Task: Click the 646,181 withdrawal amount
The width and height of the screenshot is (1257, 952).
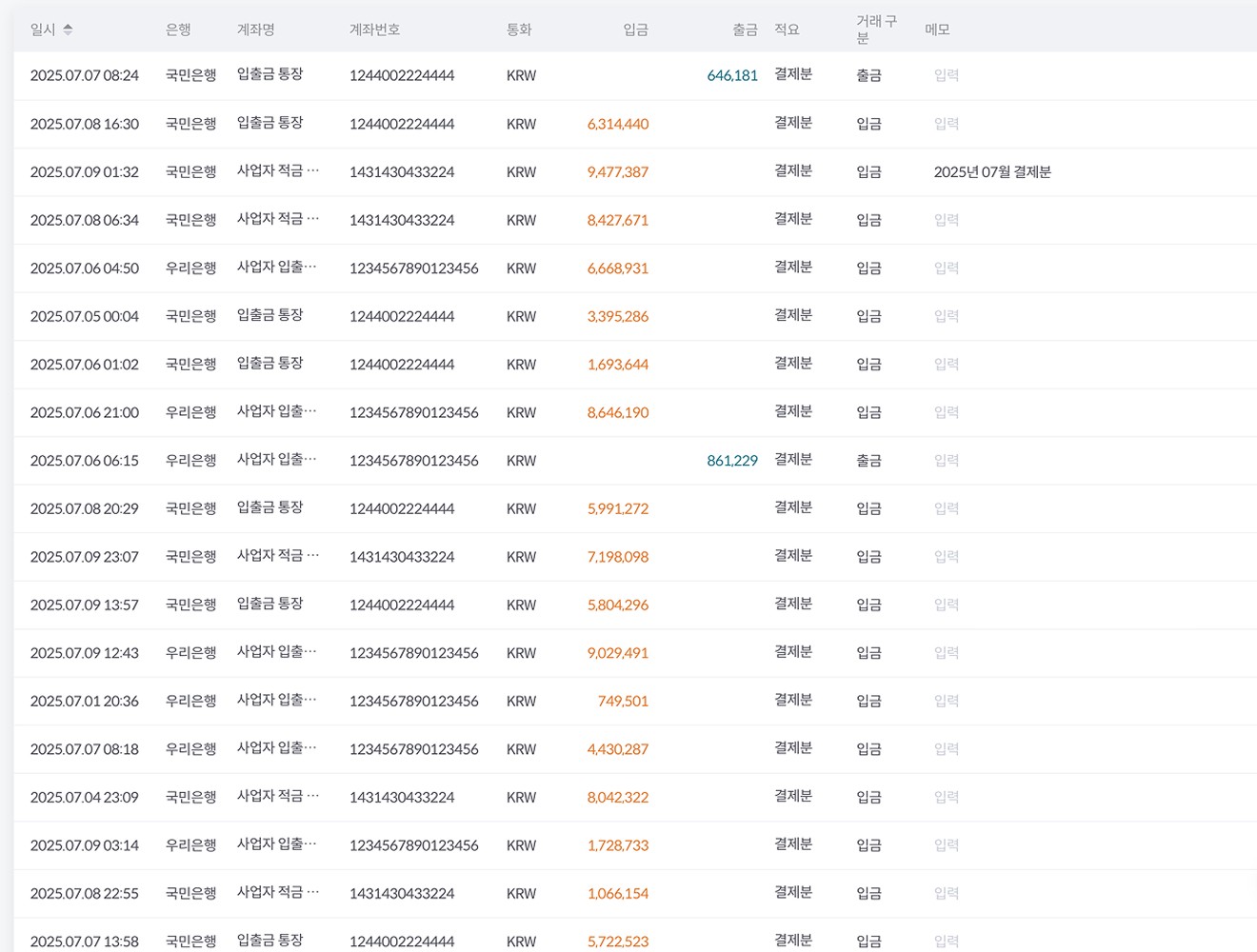Action: tap(731, 74)
